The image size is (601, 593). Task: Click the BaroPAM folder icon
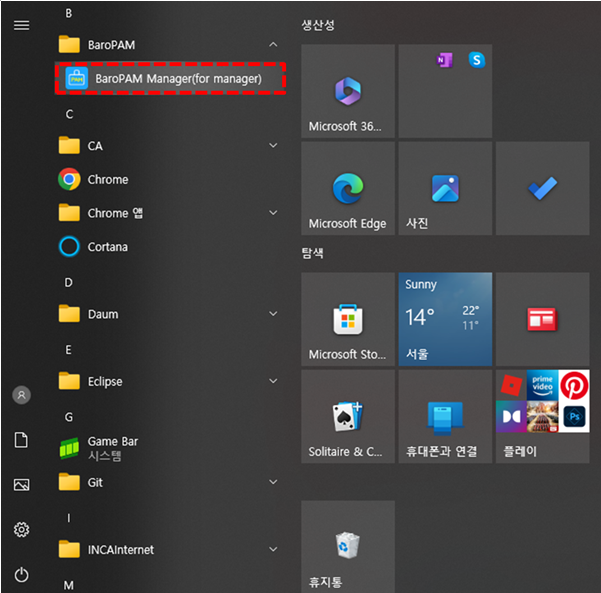69,44
